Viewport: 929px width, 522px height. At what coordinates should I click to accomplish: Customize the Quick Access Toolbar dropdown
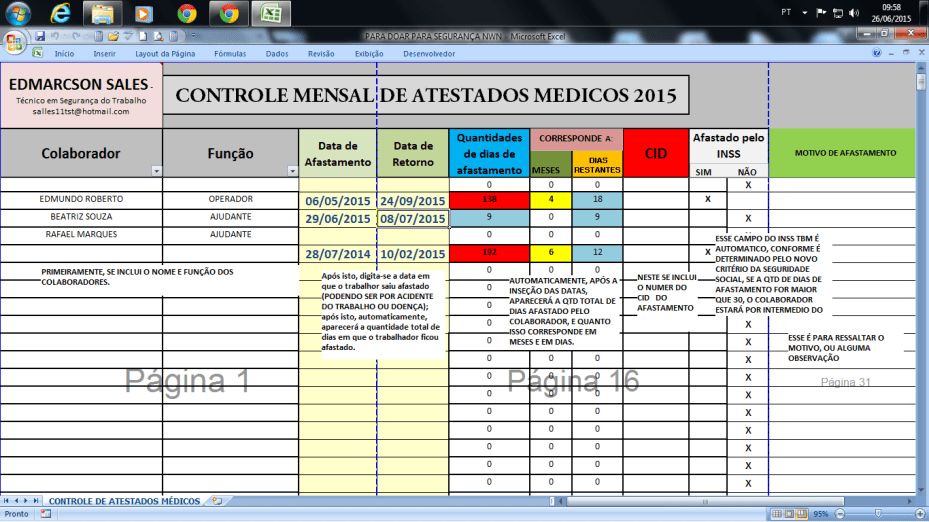[193, 36]
